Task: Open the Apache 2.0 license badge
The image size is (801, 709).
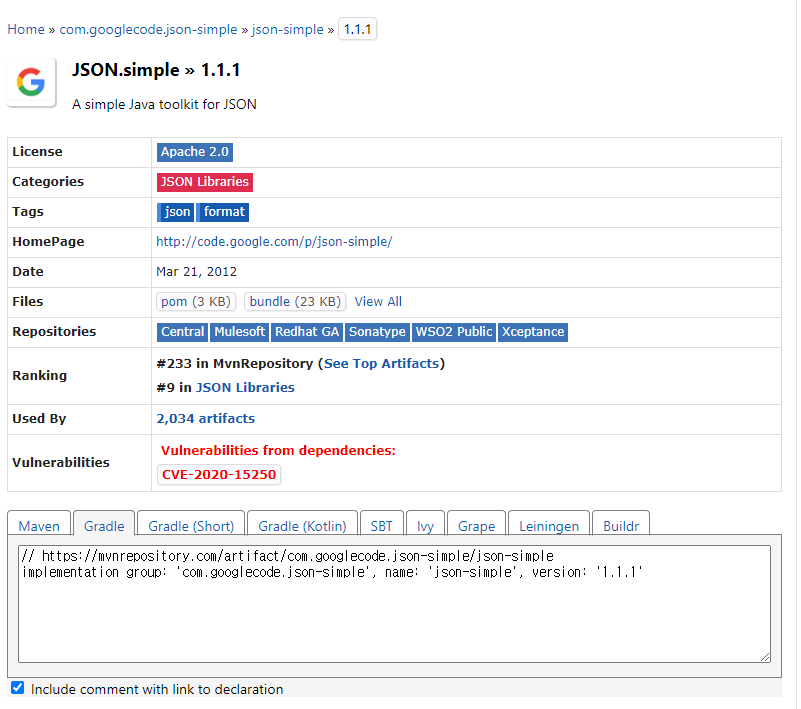Action: tap(195, 152)
